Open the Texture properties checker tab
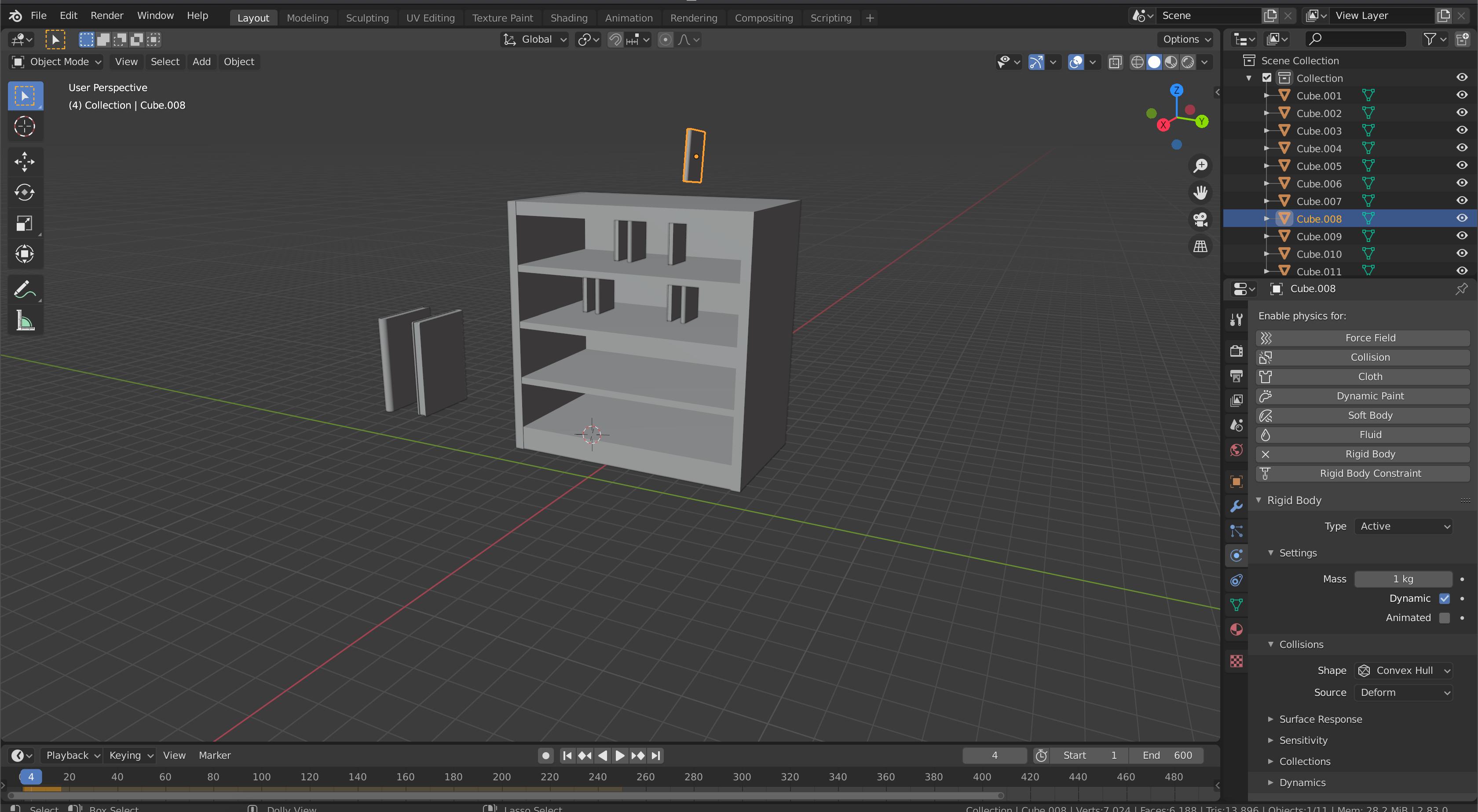 1237,661
